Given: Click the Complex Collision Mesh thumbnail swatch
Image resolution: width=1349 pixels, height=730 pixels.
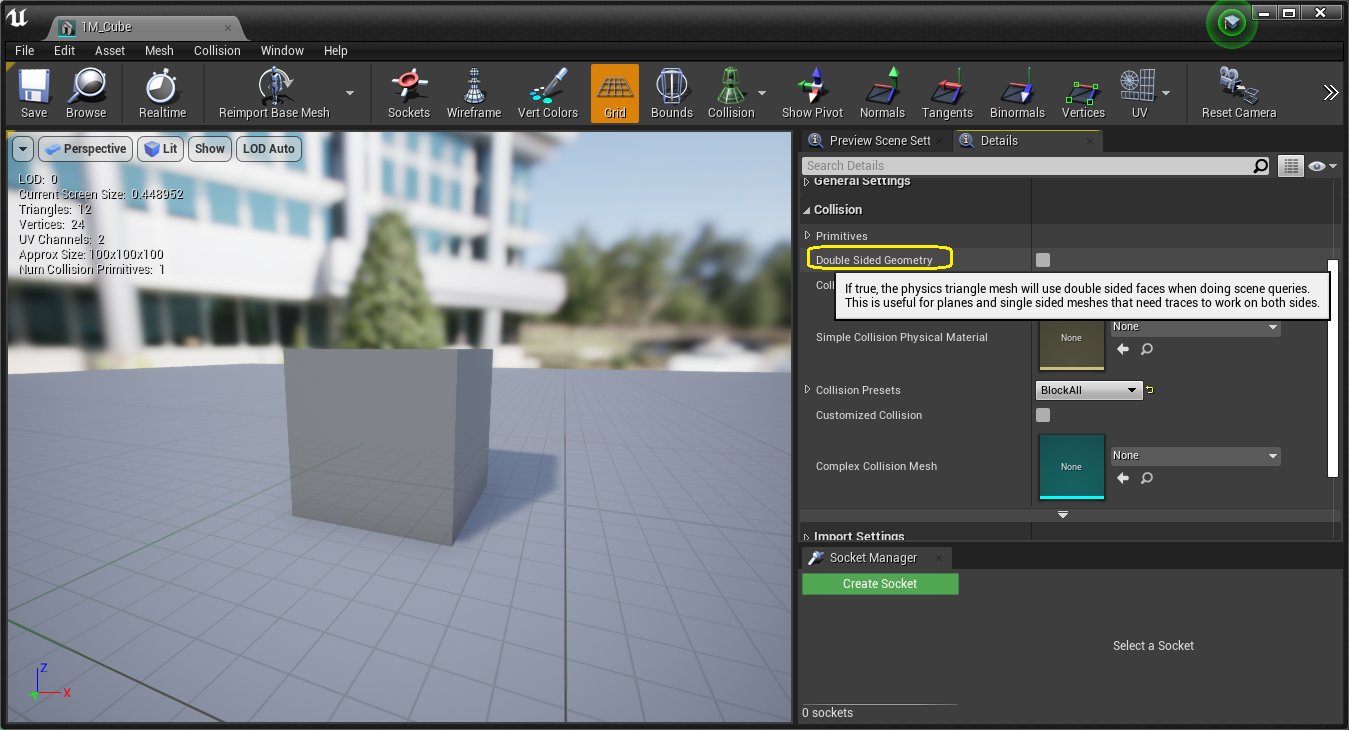Looking at the screenshot, I should click(x=1071, y=466).
